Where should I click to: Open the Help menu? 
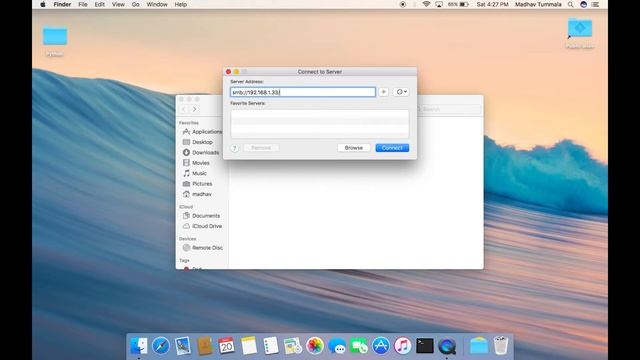(x=180, y=4)
